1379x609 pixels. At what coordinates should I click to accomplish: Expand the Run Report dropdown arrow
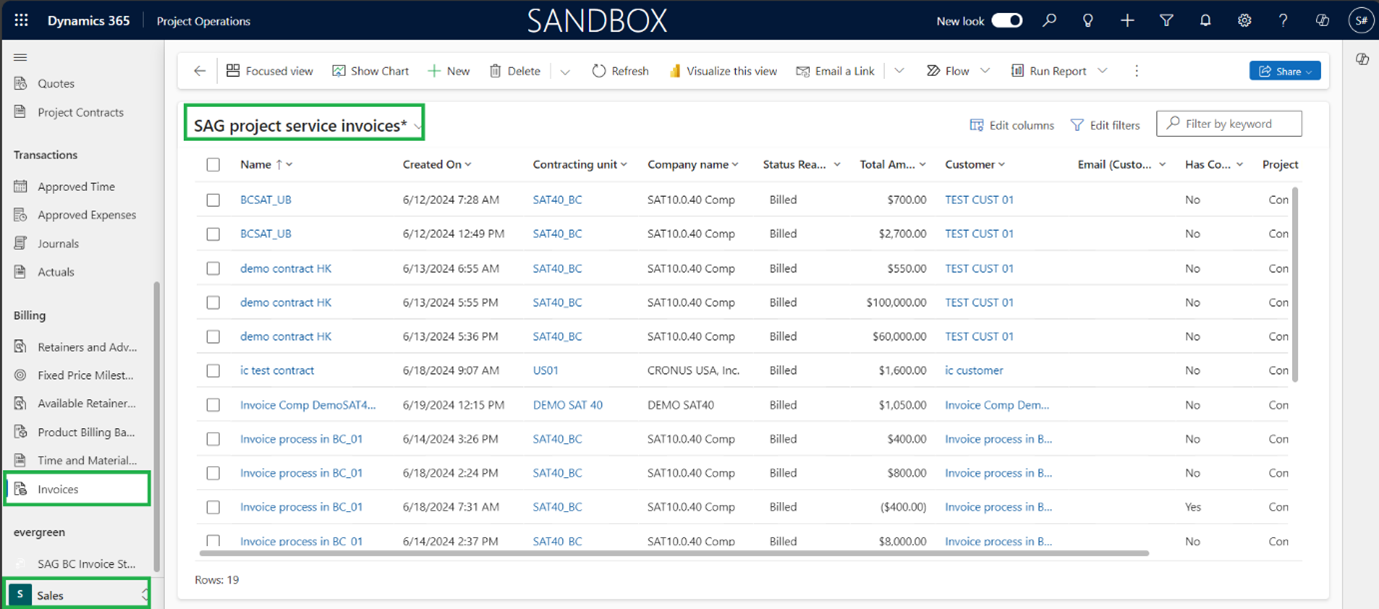point(1103,71)
